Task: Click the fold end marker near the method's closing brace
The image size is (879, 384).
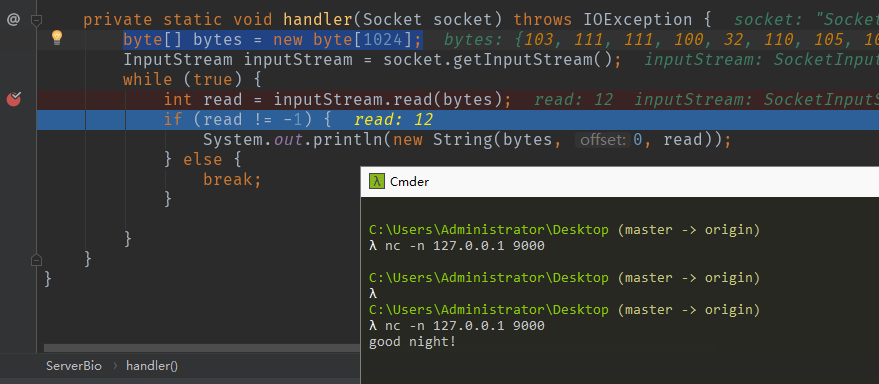Action: (x=36, y=260)
